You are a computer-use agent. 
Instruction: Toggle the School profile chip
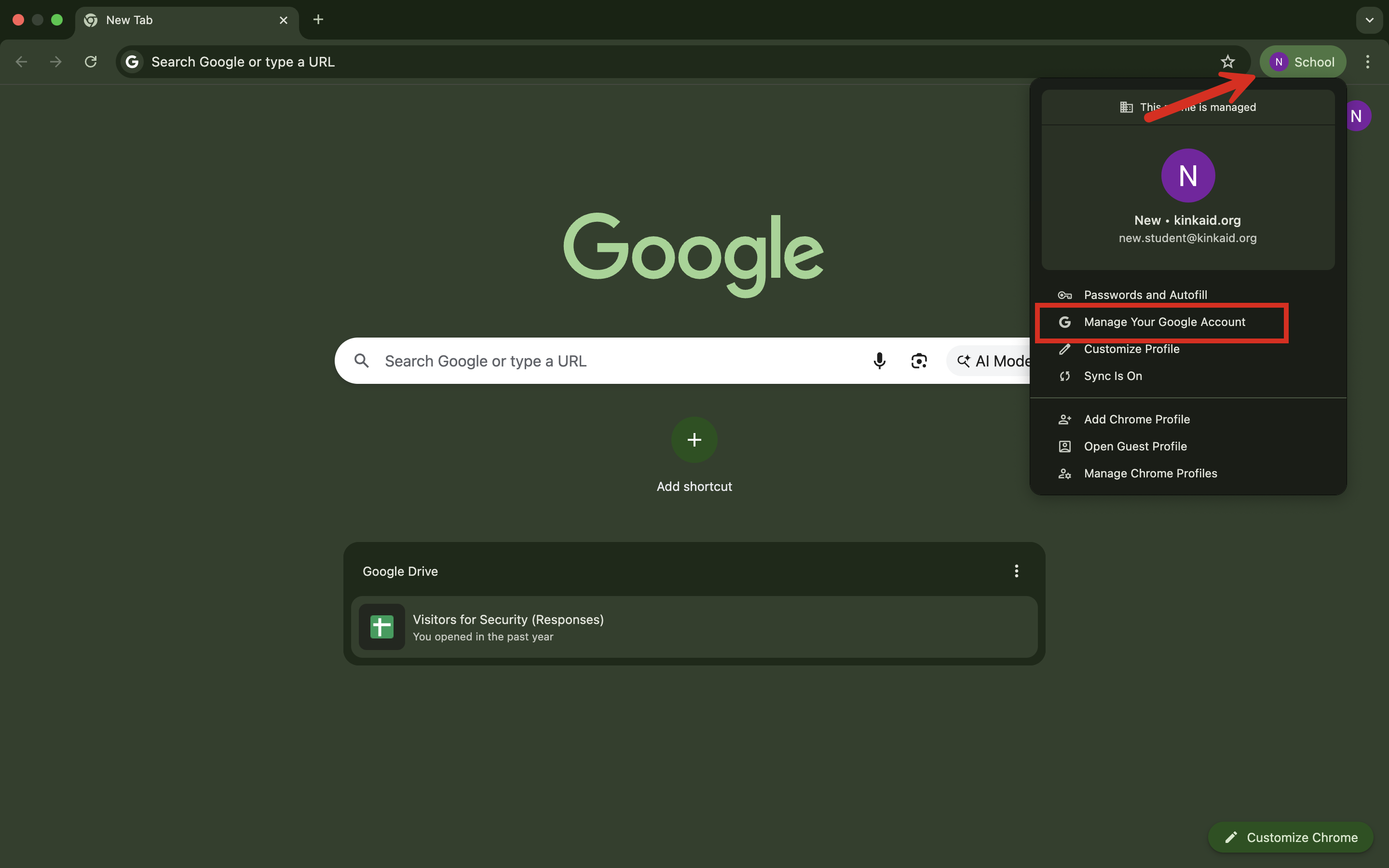click(x=1302, y=61)
